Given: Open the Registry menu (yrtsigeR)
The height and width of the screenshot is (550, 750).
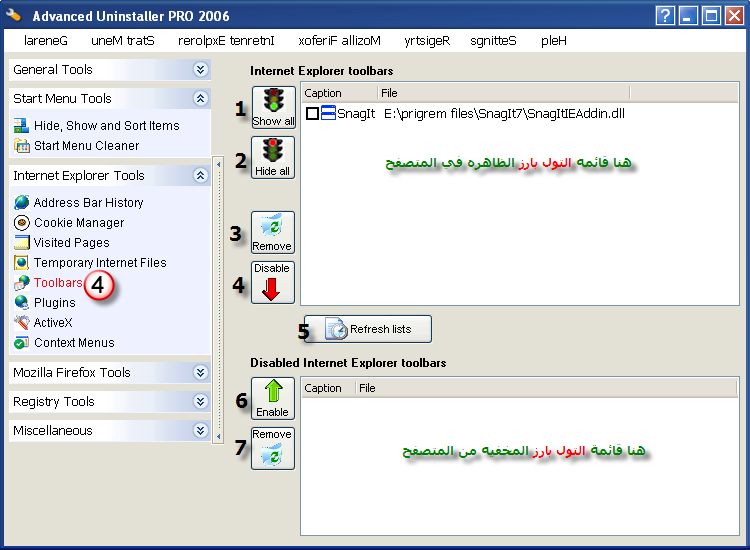Looking at the screenshot, I should tap(427, 41).
